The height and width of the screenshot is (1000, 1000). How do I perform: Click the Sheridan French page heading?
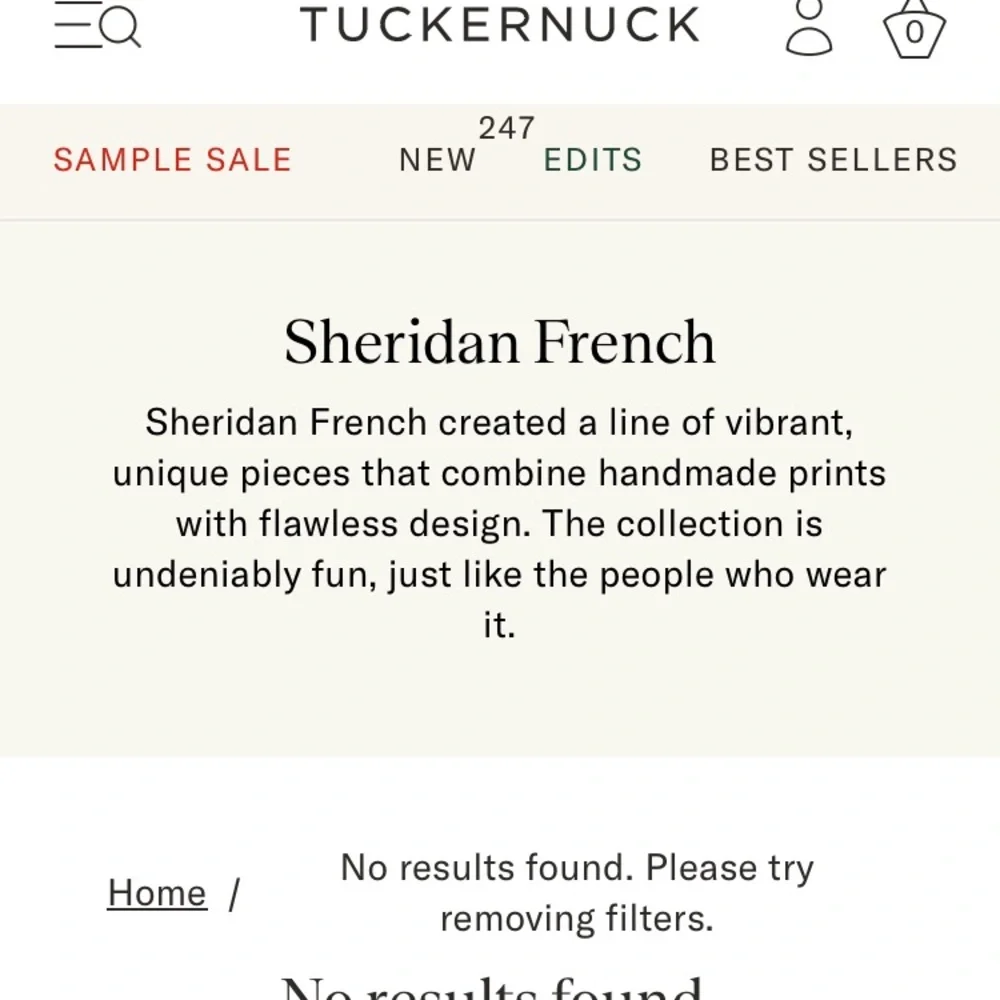tap(500, 342)
